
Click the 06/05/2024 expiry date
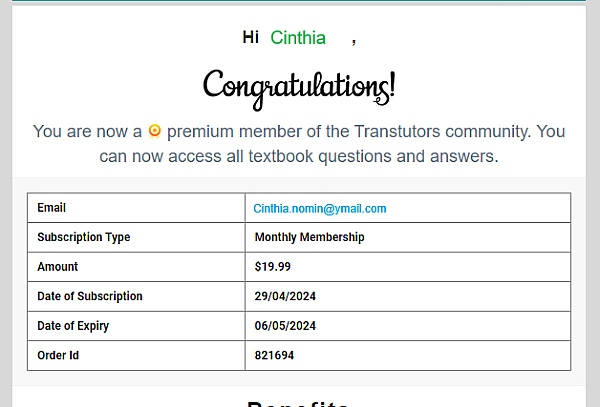(x=285, y=326)
